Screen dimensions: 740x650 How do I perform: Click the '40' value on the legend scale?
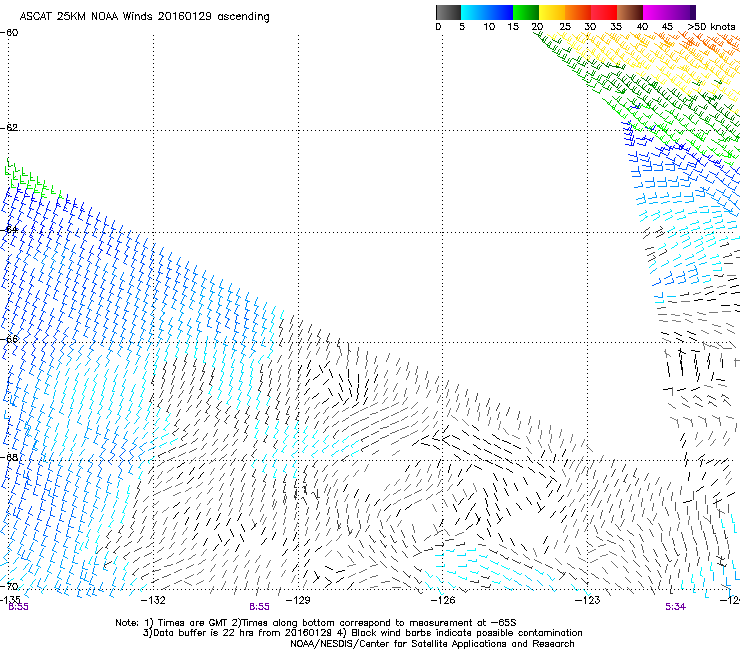pyautogui.click(x=642, y=26)
